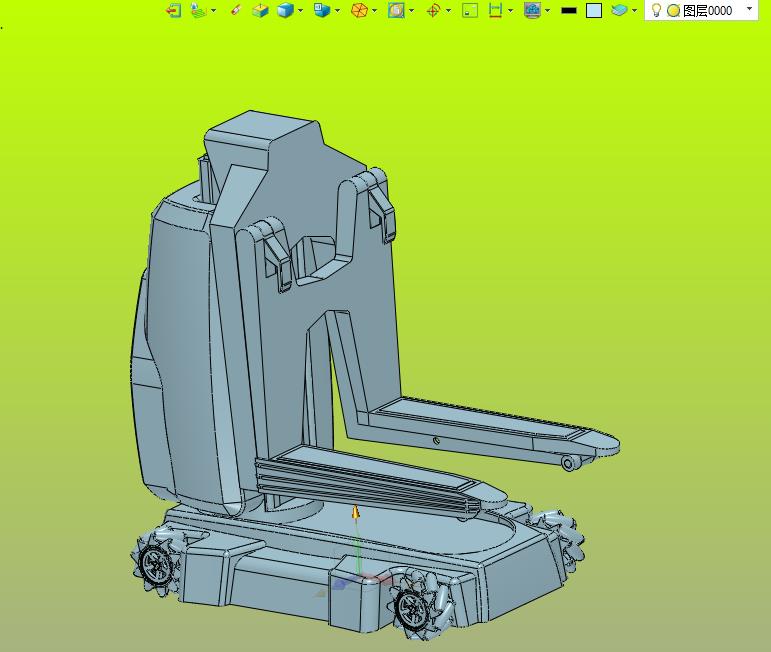
Task: Expand the dropdown beside the framed filter icon
Action: click(x=412, y=10)
